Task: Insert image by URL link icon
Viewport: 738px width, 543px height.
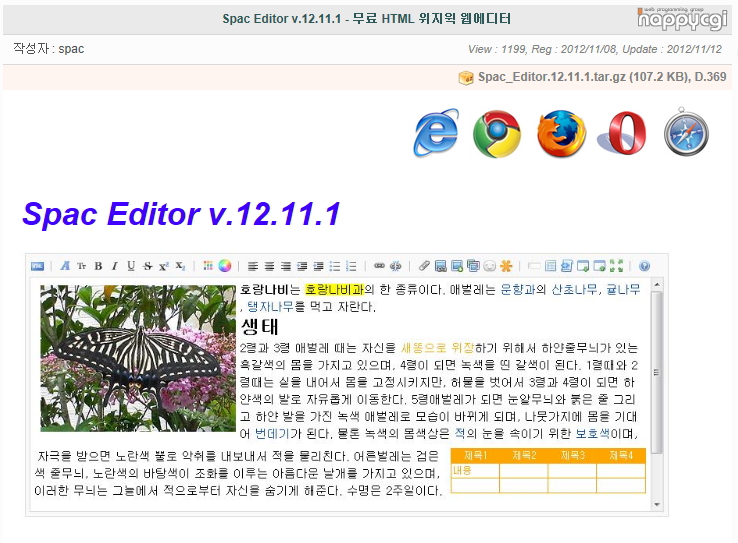Action: click(441, 266)
